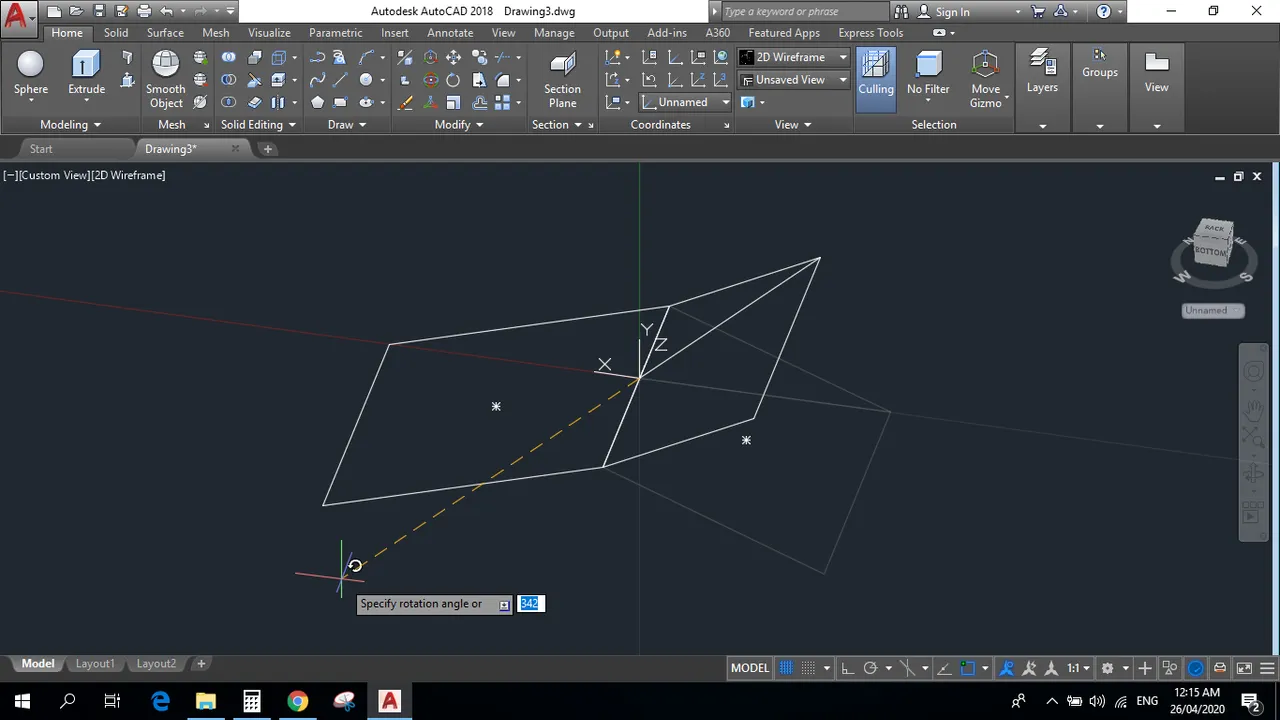Click the AutoCAD application menu logo

tap(17, 15)
